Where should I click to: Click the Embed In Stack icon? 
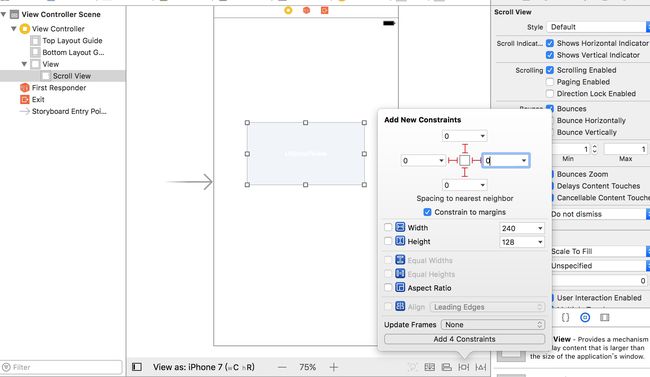[430, 367]
